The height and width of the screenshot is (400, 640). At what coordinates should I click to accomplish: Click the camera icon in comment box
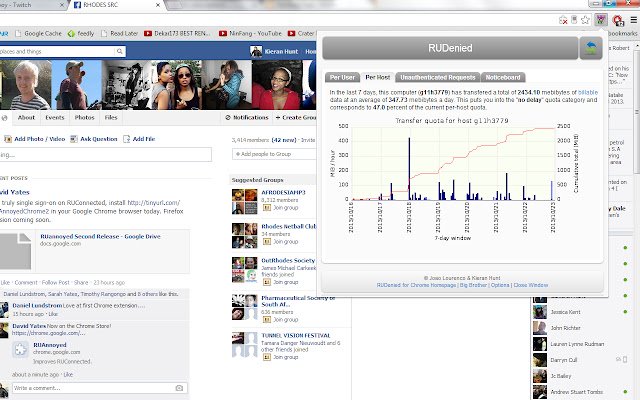click(x=179, y=388)
